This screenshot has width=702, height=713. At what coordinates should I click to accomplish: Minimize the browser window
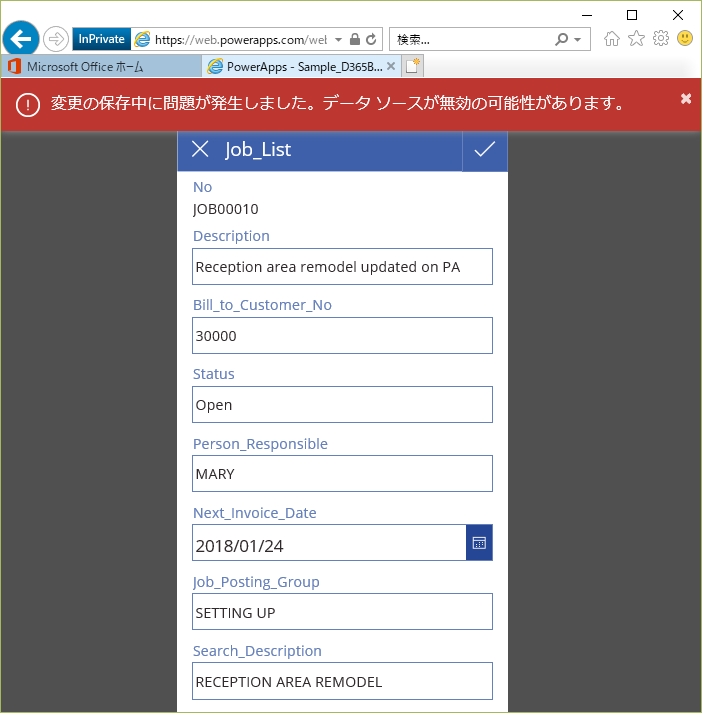(x=587, y=15)
